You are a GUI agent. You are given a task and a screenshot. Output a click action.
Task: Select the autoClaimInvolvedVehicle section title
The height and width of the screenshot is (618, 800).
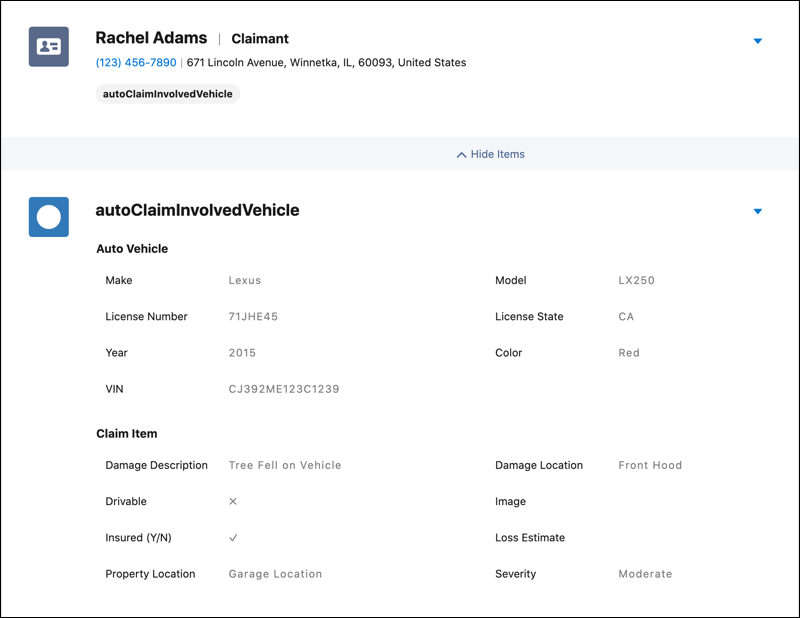point(197,210)
